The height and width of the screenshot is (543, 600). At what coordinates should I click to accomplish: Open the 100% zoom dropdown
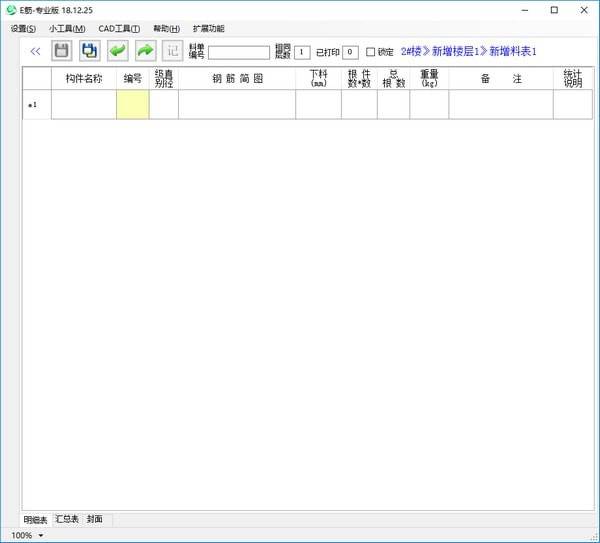pos(40,536)
